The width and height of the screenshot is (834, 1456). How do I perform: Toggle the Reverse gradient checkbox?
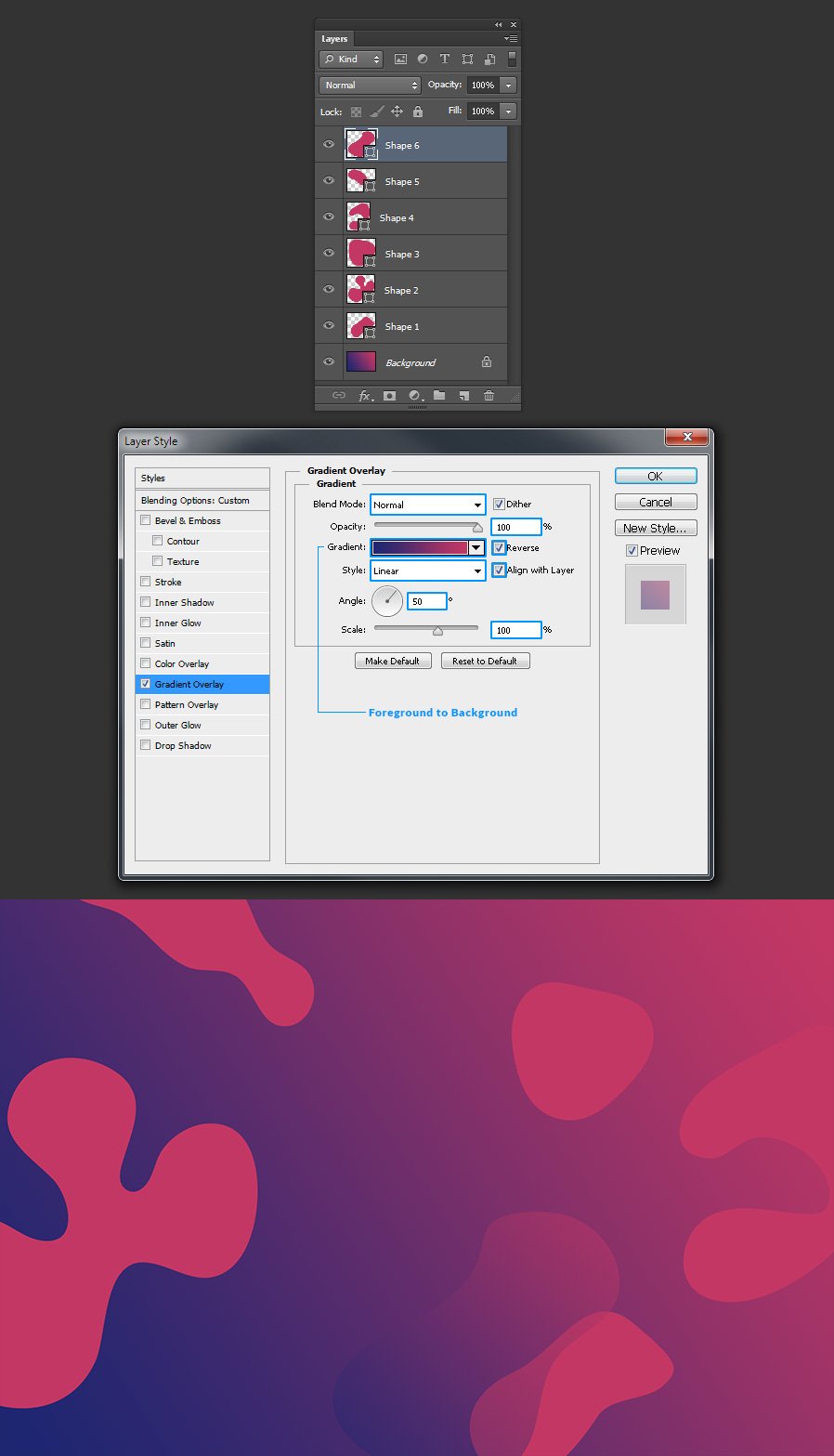click(499, 548)
